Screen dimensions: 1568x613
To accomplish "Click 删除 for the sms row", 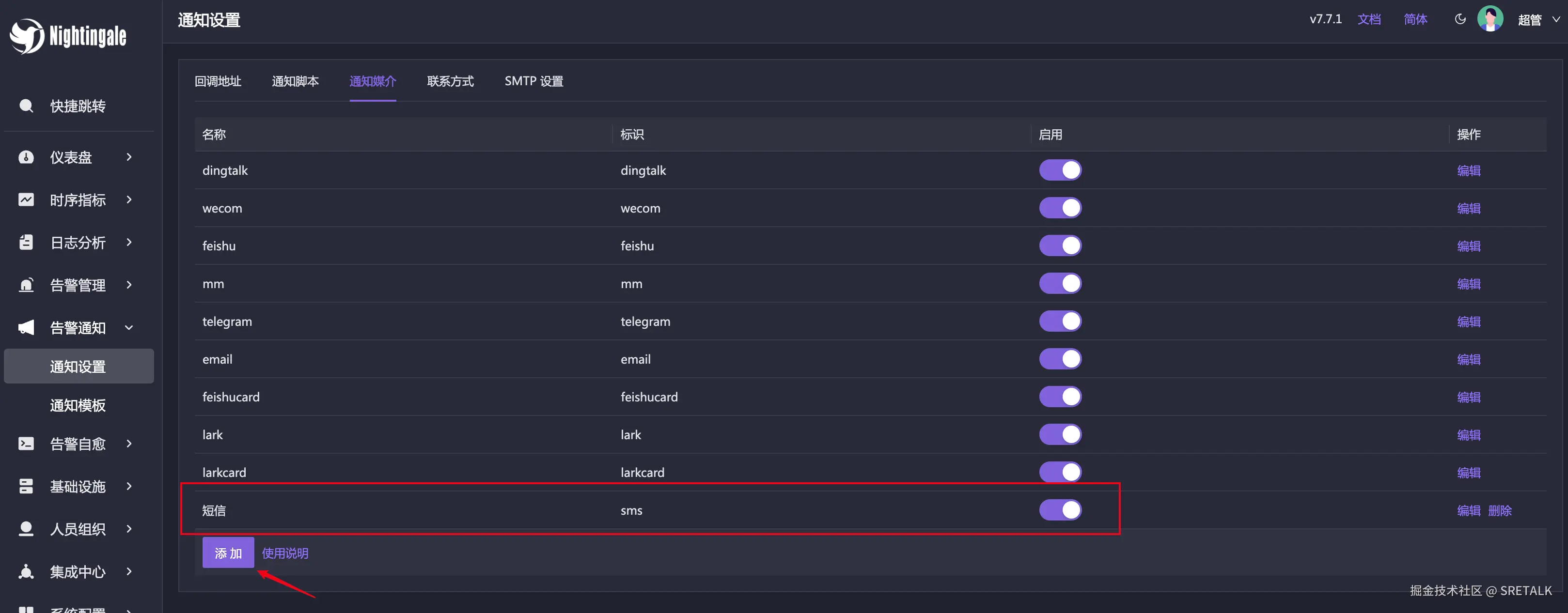I will pyautogui.click(x=1500, y=510).
